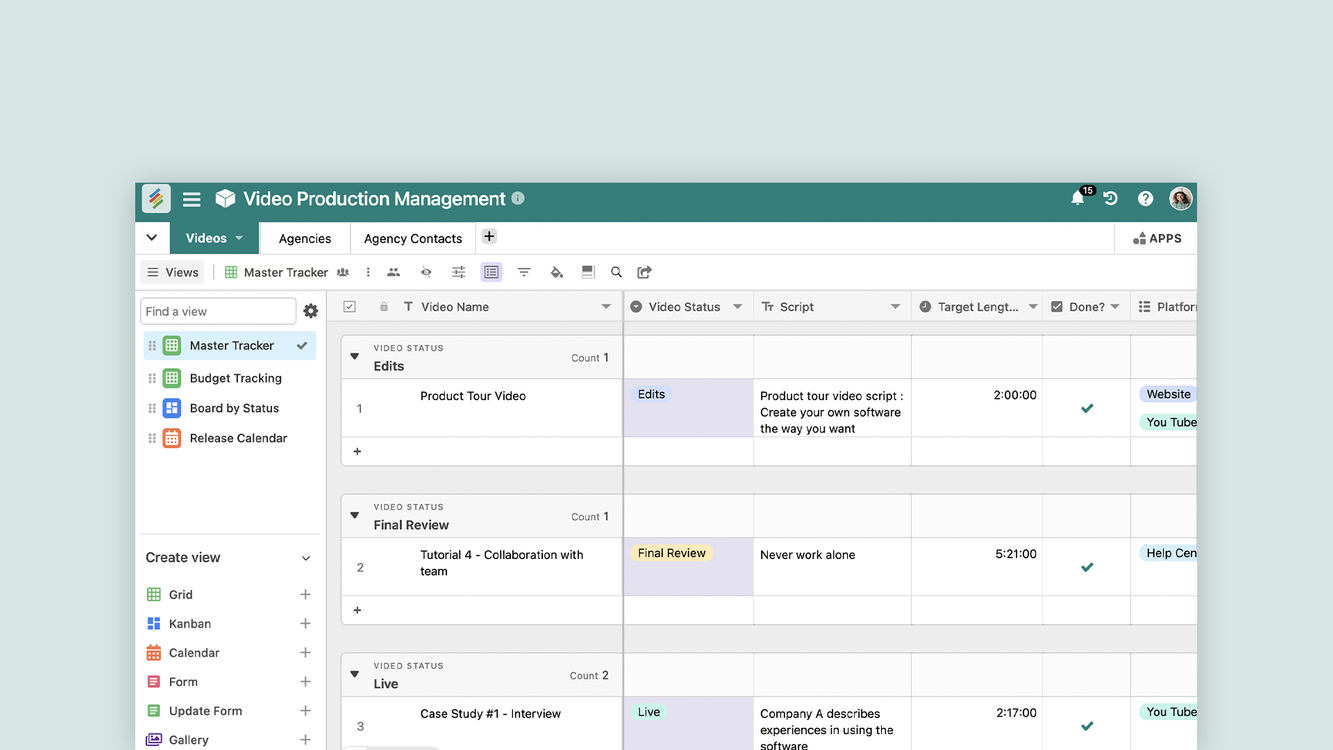Open Video Name column dropdown arrow
Image resolution: width=1333 pixels, height=750 pixels.
coord(606,307)
